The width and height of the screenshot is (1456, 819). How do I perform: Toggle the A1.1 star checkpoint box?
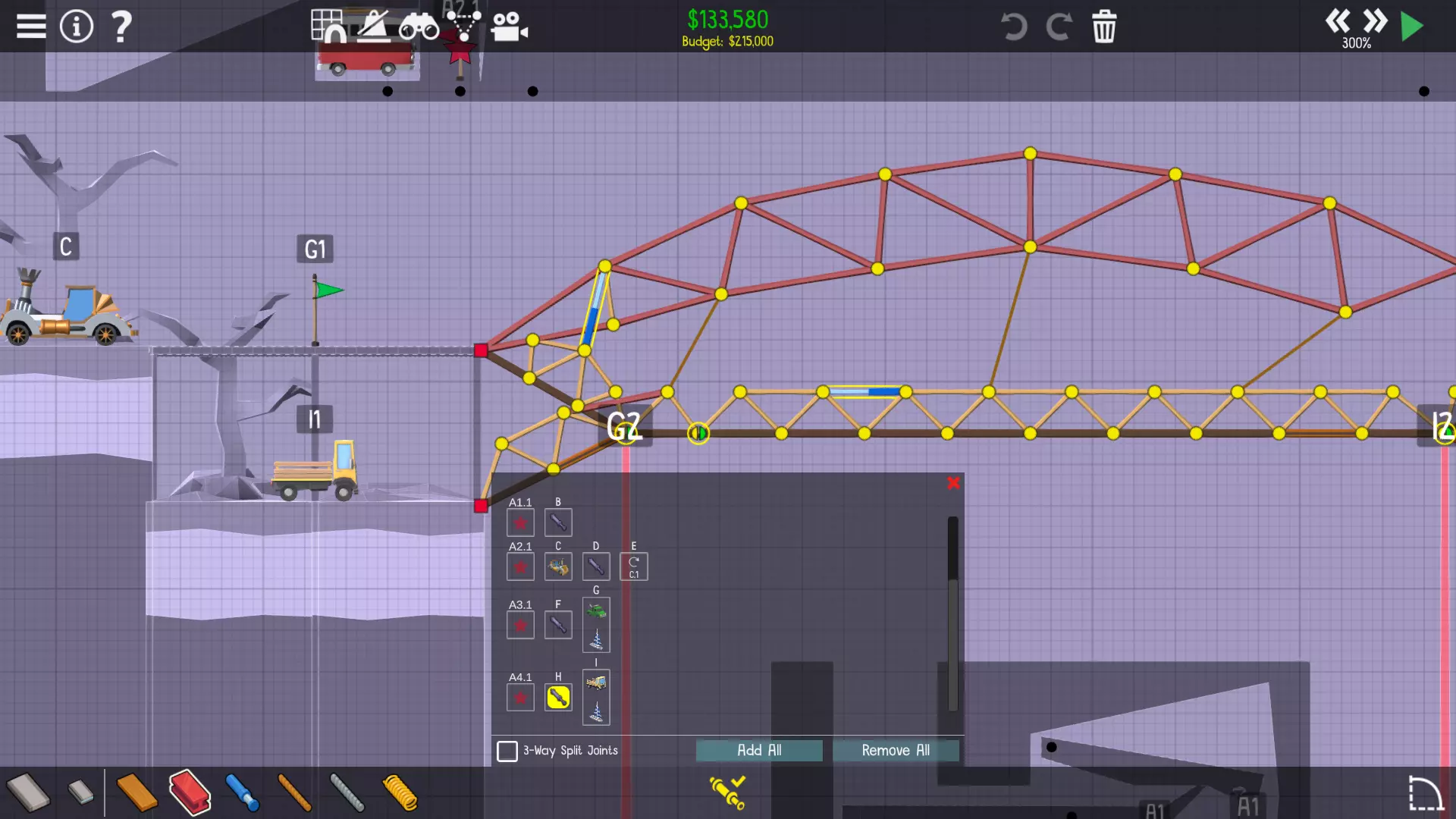click(x=520, y=522)
